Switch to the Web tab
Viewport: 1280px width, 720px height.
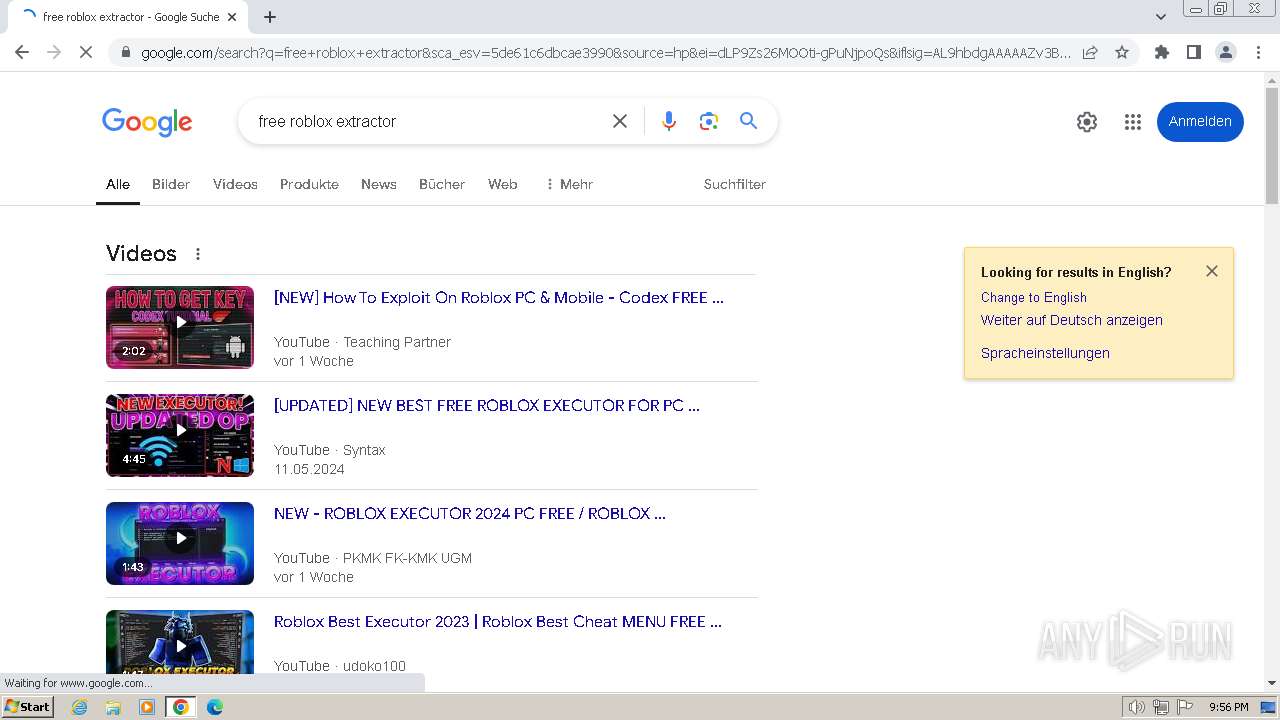click(x=503, y=184)
